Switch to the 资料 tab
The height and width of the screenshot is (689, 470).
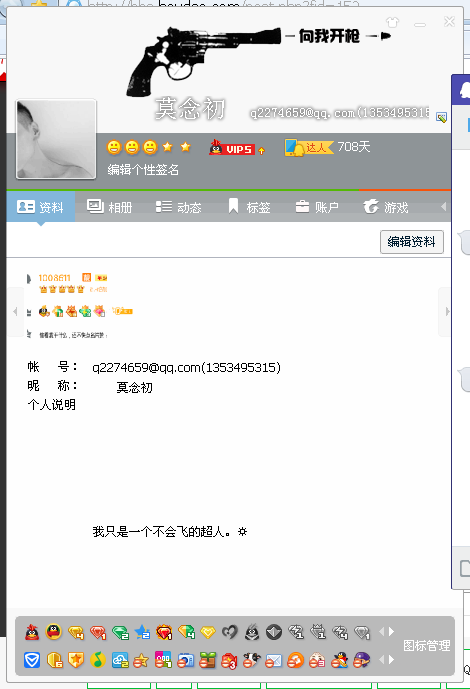pyautogui.click(x=40, y=207)
